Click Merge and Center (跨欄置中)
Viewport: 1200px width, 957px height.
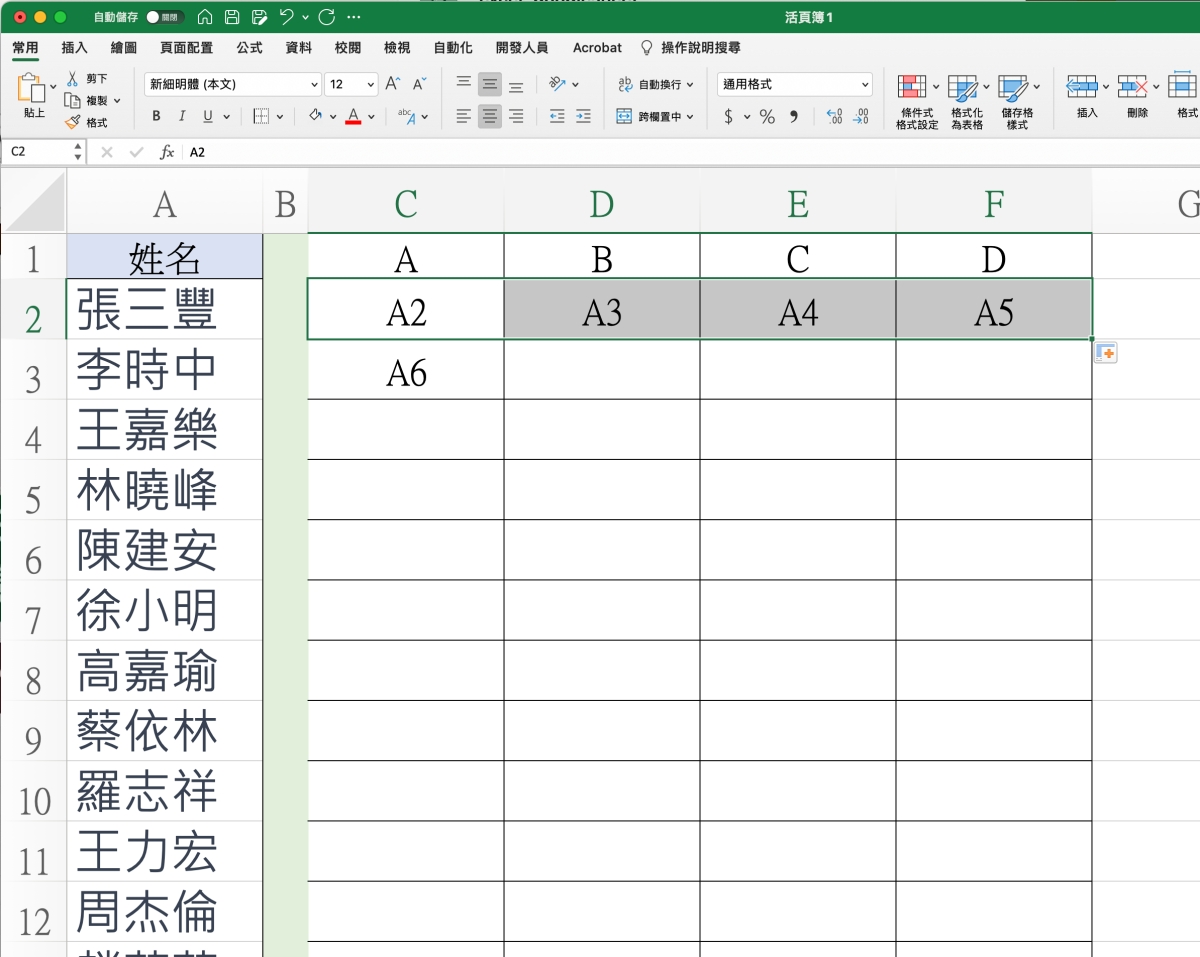coord(655,116)
